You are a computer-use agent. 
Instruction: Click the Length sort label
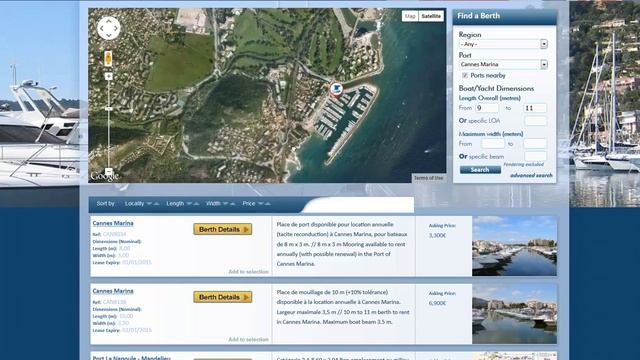click(175, 204)
